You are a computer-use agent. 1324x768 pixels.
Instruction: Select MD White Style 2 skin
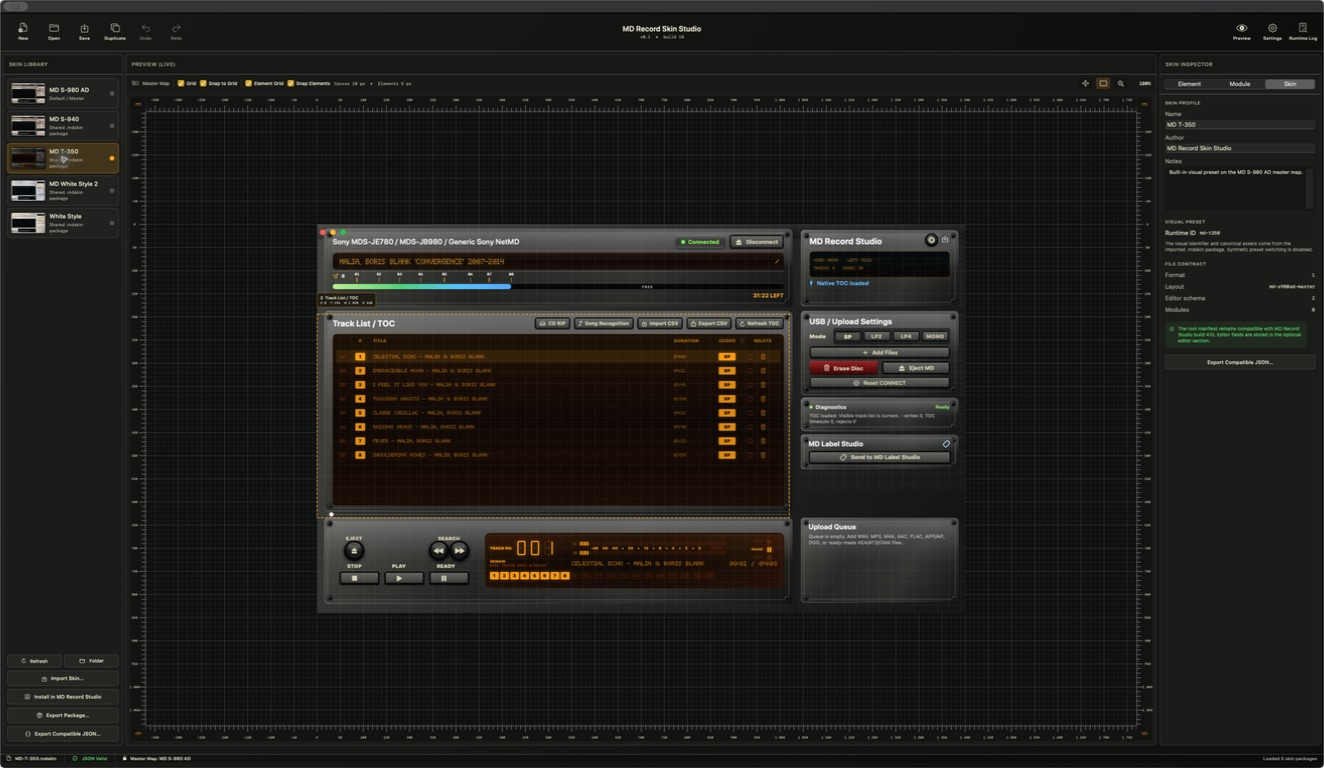(63, 190)
